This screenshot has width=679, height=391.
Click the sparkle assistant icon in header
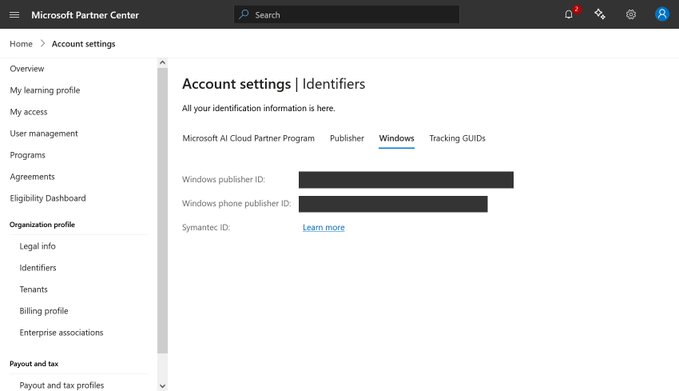click(x=600, y=14)
